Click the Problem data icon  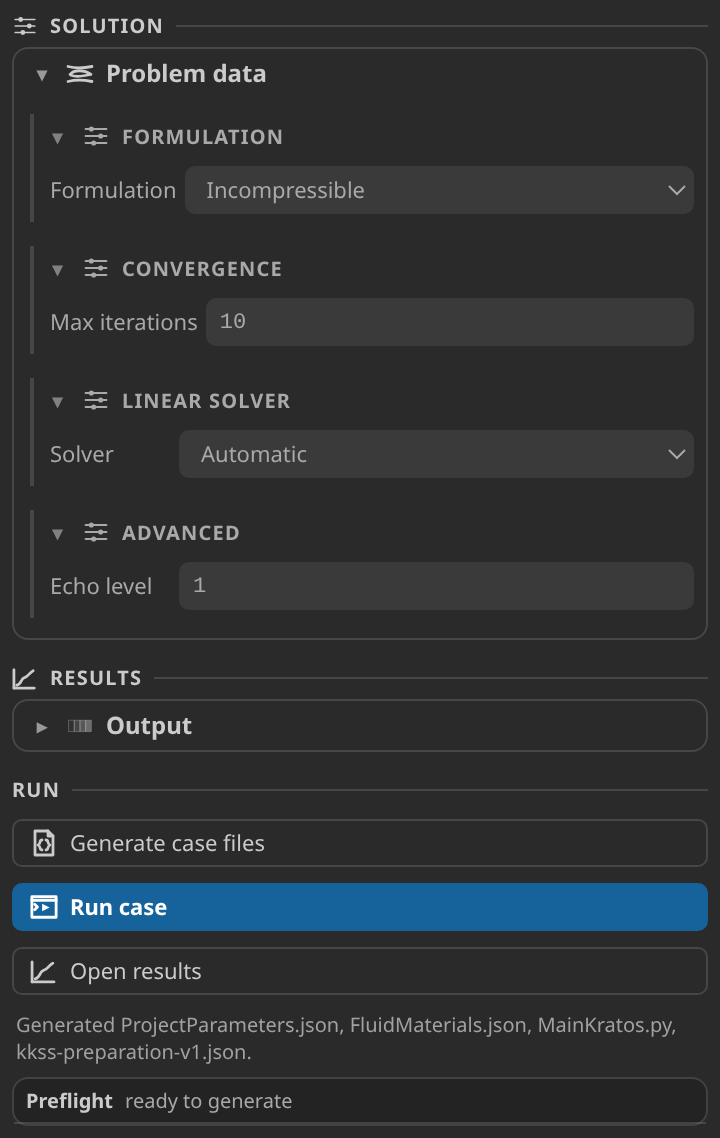tap(80, 74)
